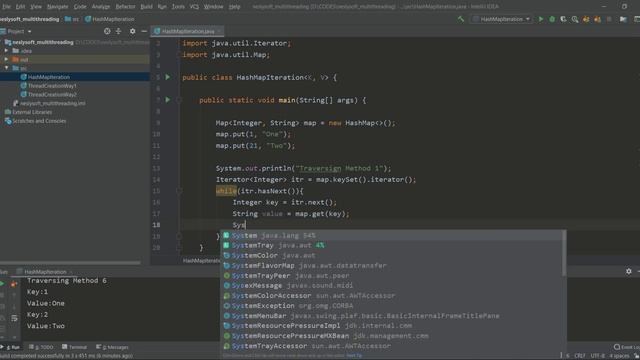Open the Refactor menu
640x360 pixels.
pos(125,7)
